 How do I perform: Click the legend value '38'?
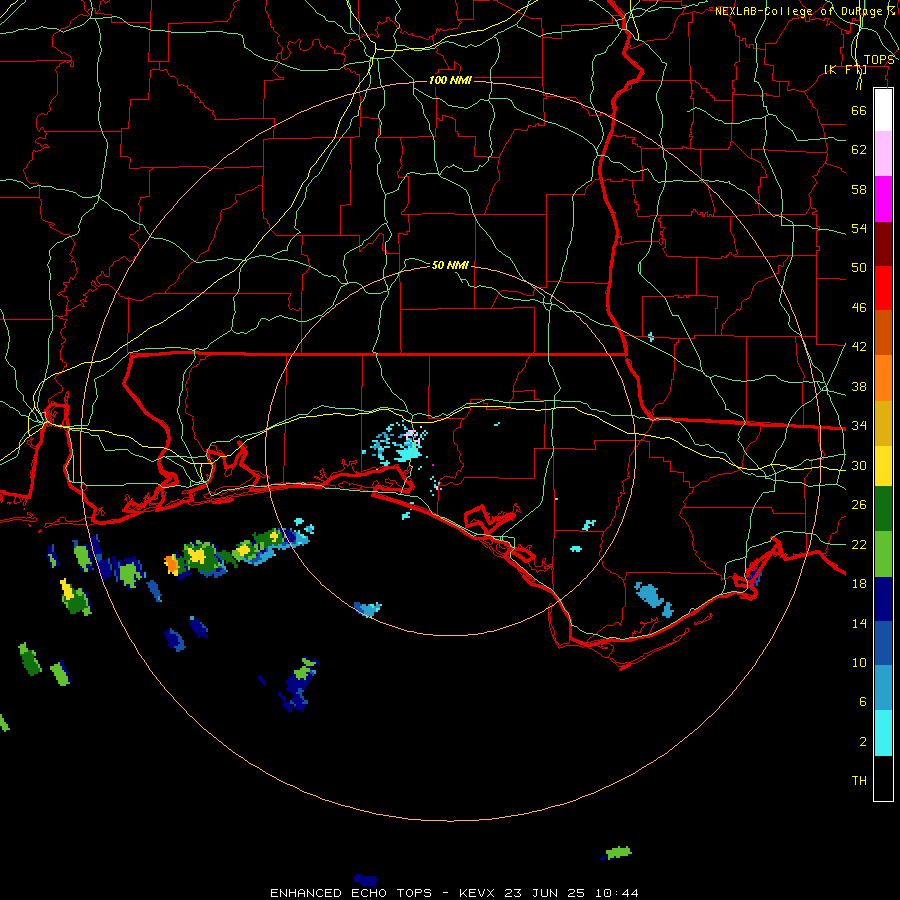(859, 386)
